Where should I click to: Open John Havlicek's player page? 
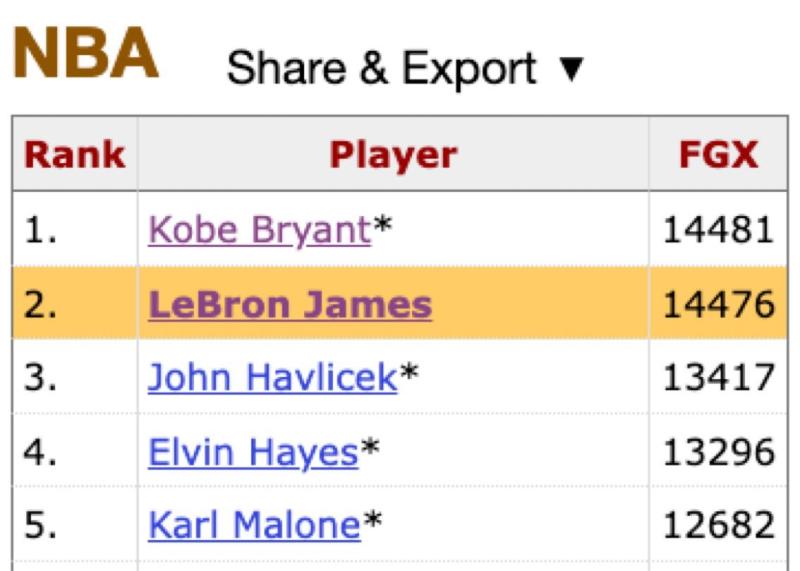point(272,378)
